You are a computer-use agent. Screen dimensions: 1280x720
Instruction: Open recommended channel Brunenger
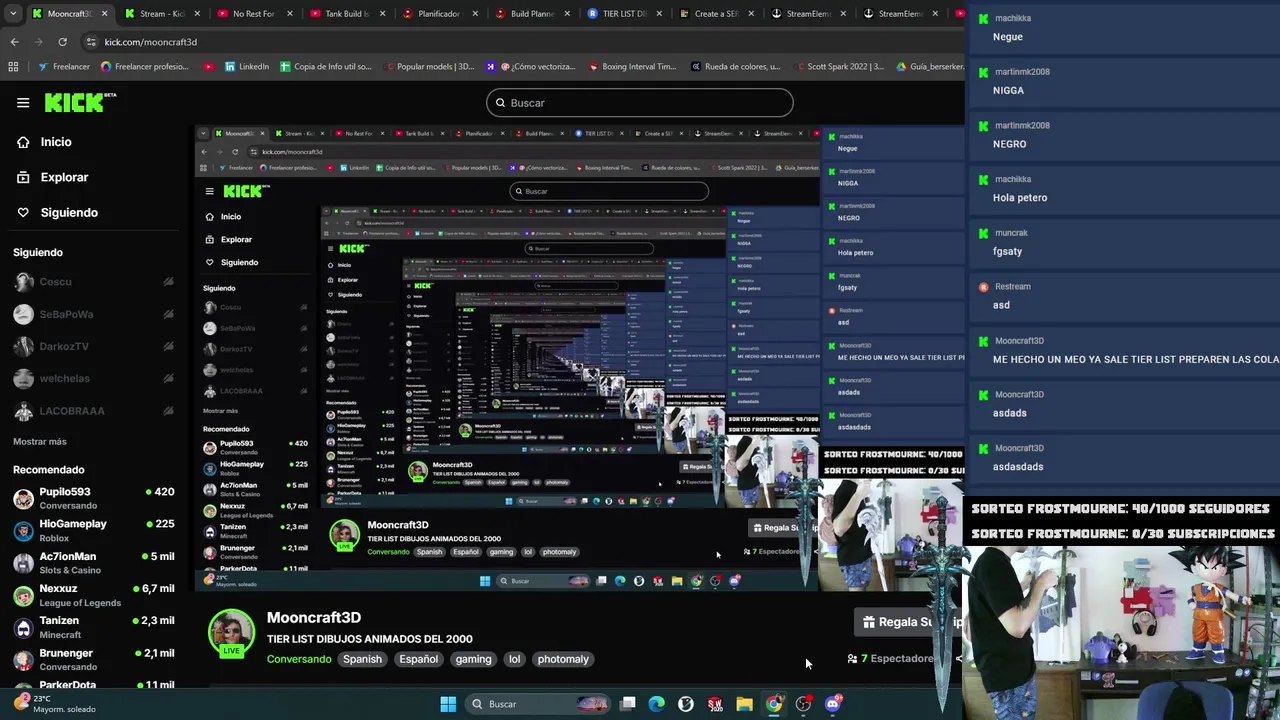pos(94,659)
